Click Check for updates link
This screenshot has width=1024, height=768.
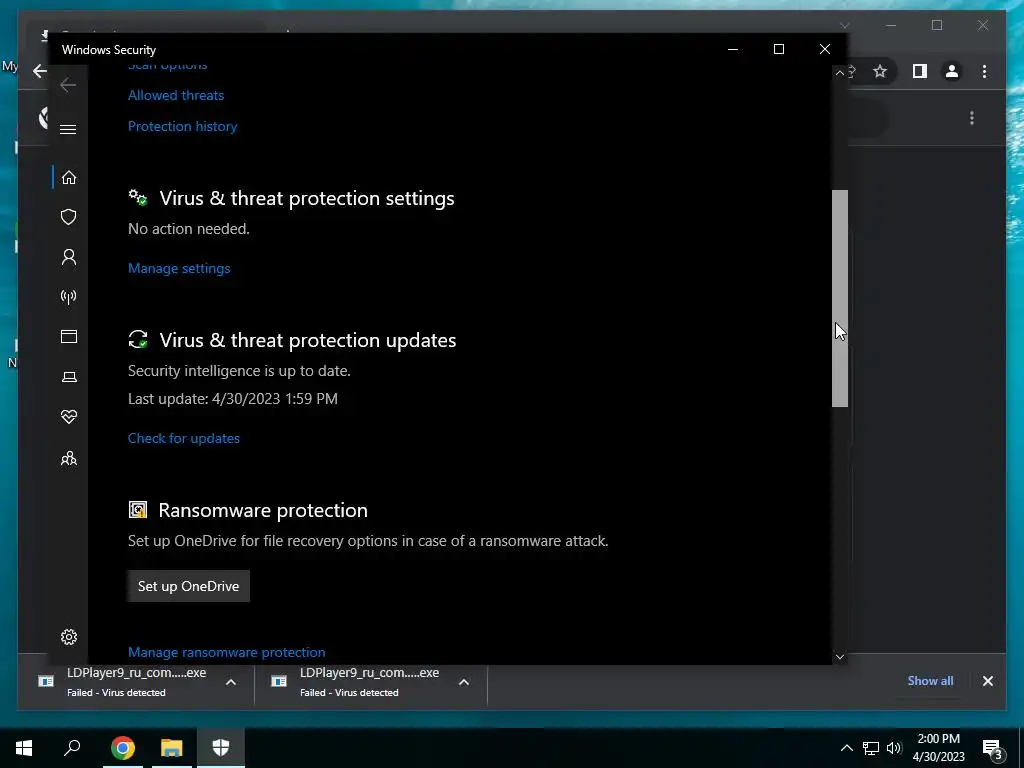click(x=184, y=438)
